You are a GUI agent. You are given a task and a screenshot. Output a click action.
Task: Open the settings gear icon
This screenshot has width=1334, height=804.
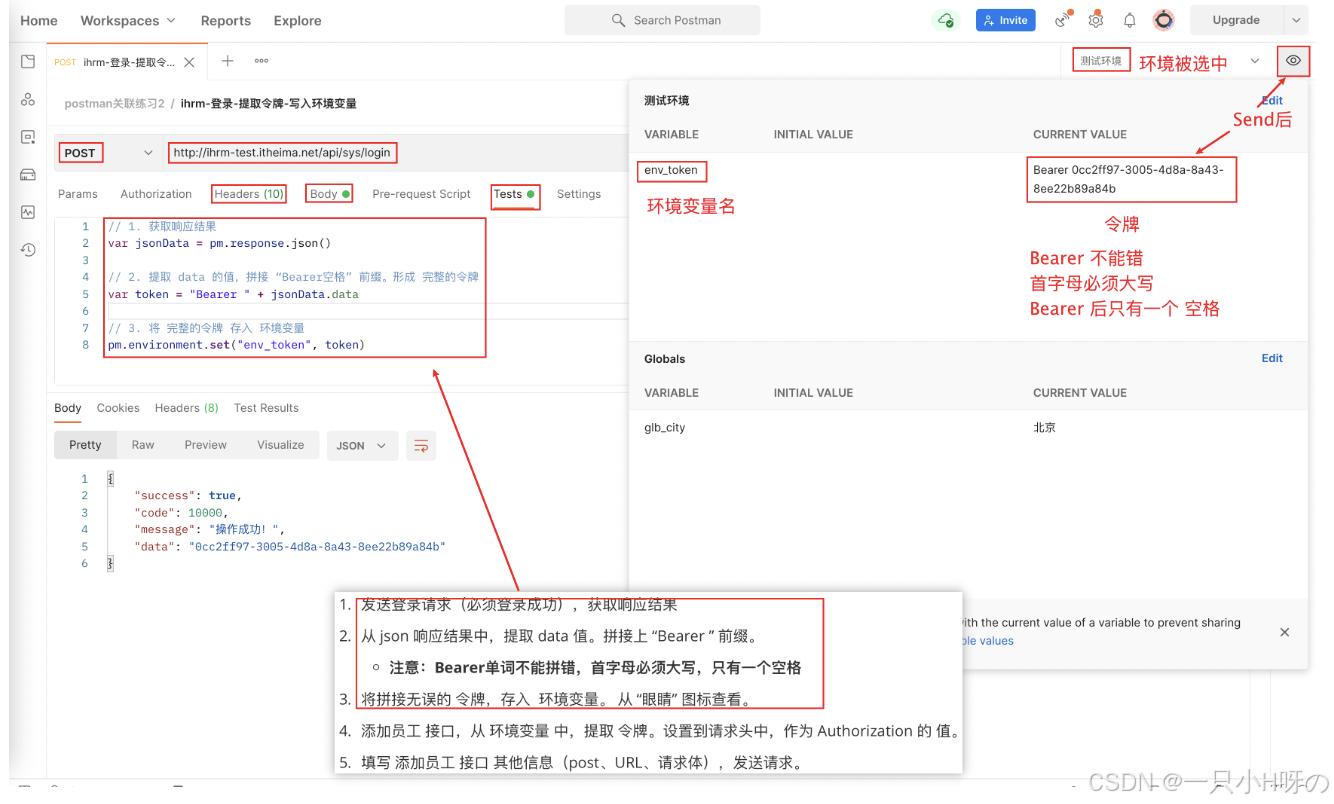click(x=1096, y=20)
